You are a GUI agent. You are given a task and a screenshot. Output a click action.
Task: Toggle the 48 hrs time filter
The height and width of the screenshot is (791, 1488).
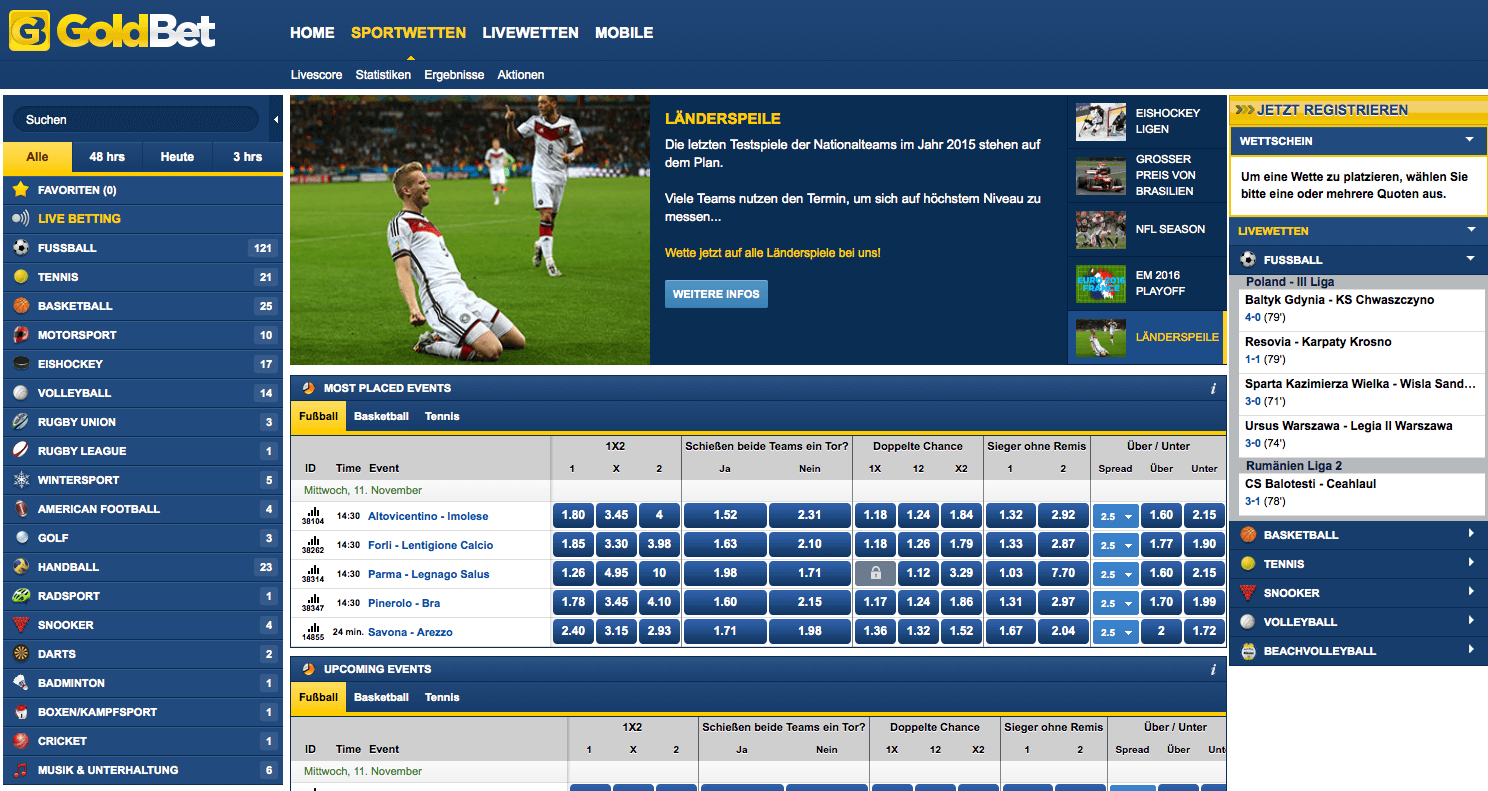[x=107, y=156]
